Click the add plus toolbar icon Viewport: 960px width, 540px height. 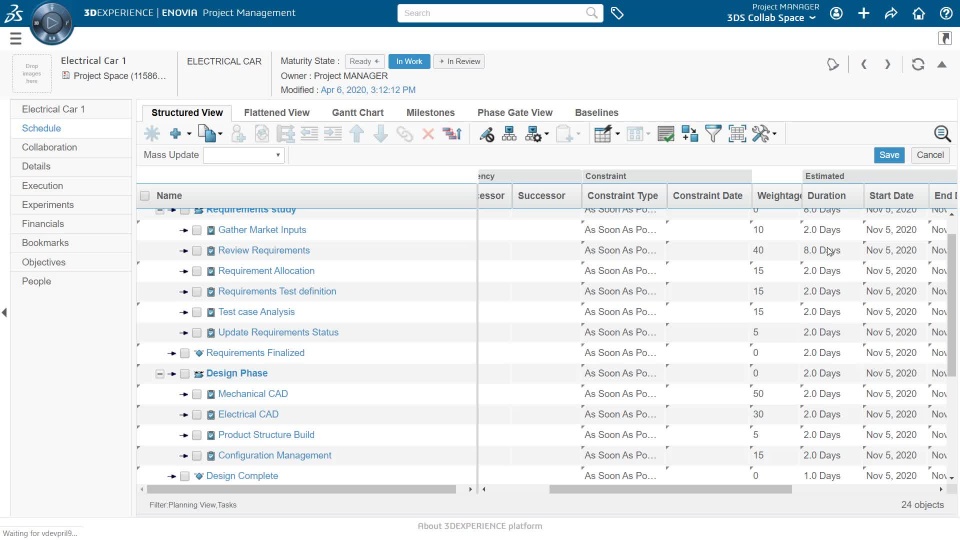click(175, 133)
